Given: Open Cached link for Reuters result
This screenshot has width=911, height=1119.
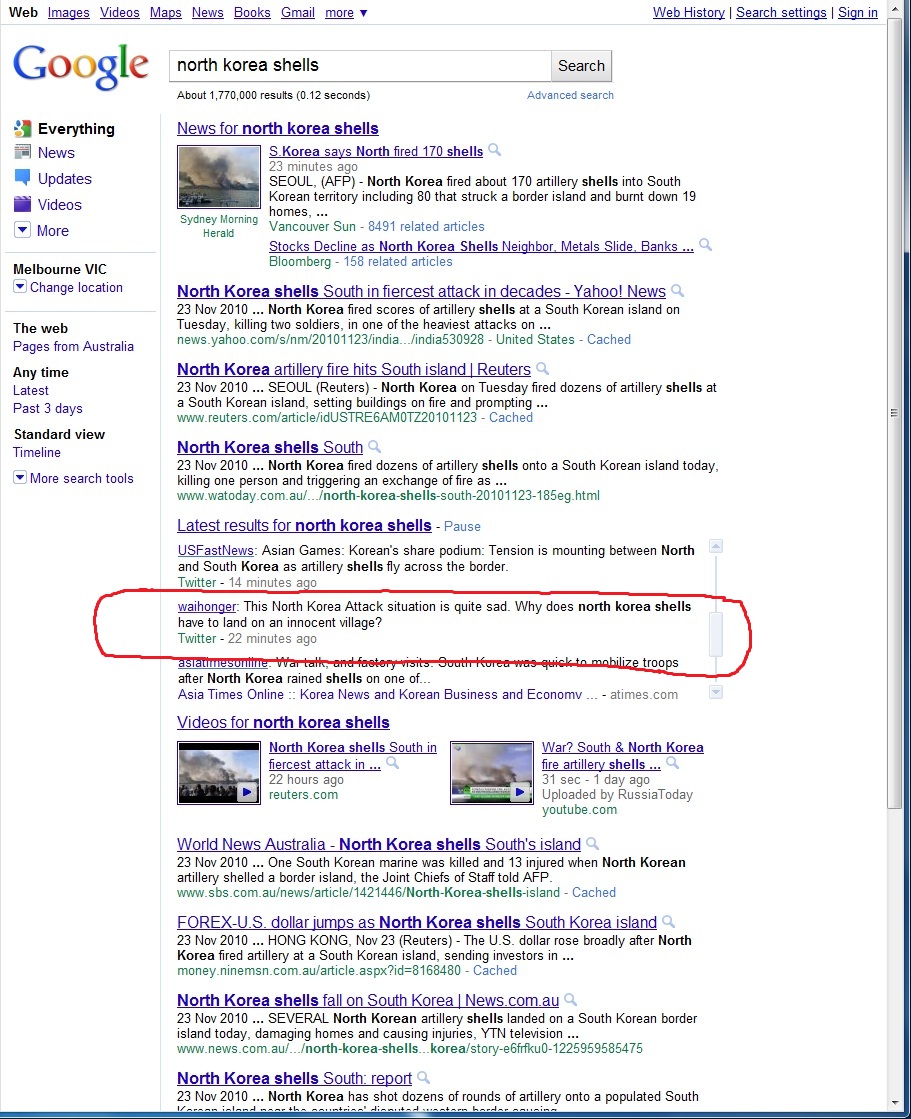Looking at the screenshot, I should pyautogui.click(x=511, y=417).
